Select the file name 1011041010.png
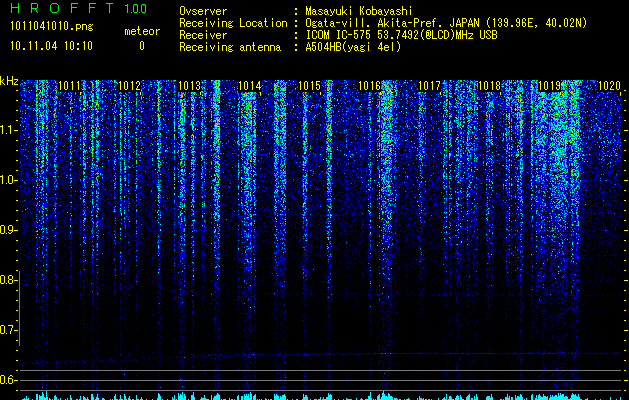 tap(52, 26)
